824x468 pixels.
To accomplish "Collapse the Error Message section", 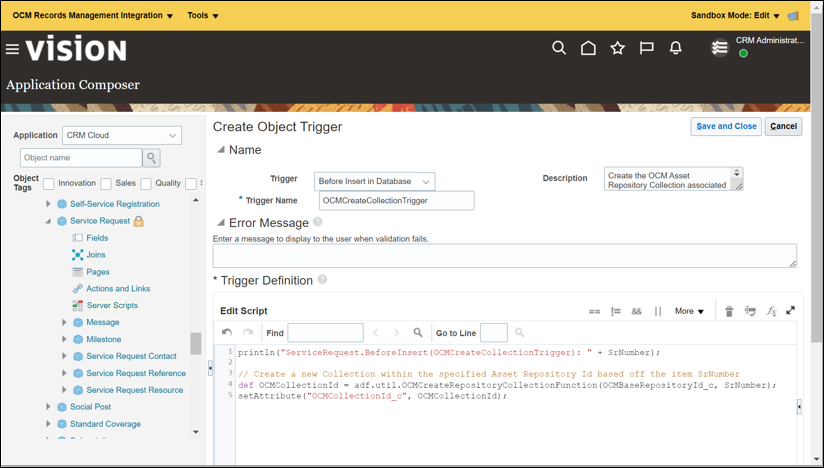I will (221, 223).
